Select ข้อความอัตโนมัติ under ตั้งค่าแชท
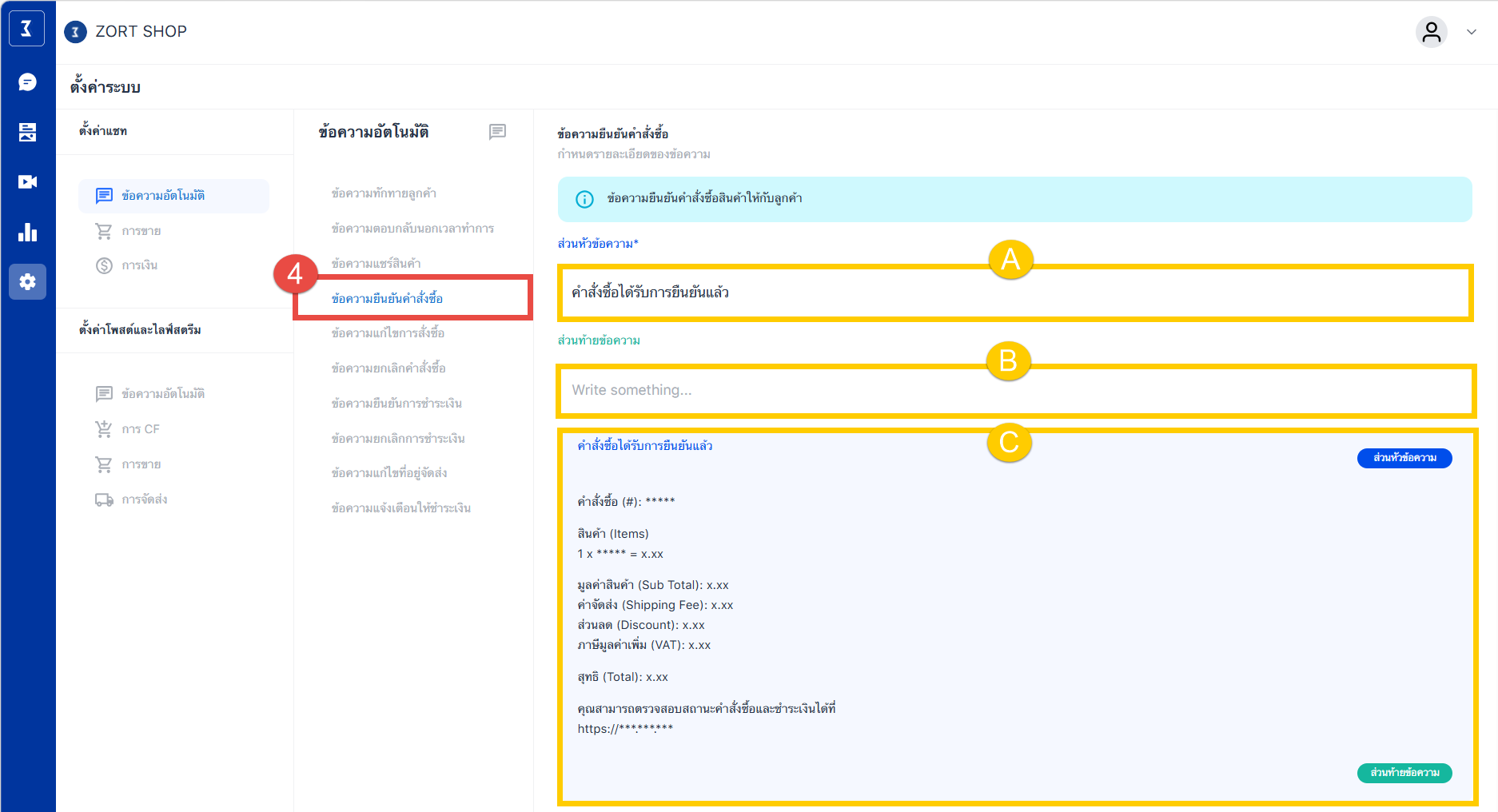Image resolution: width=1498 pixels, height=812 pixels. tap(163, 196)
